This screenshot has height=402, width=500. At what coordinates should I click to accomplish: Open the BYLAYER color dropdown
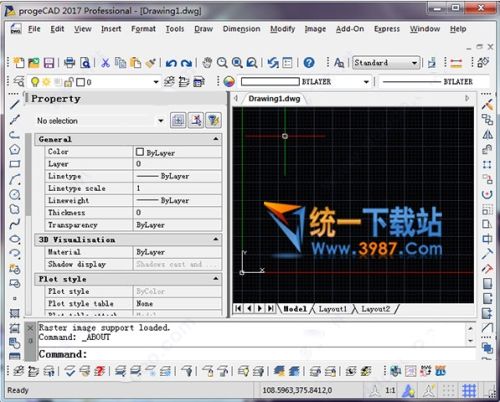[366, 82]
